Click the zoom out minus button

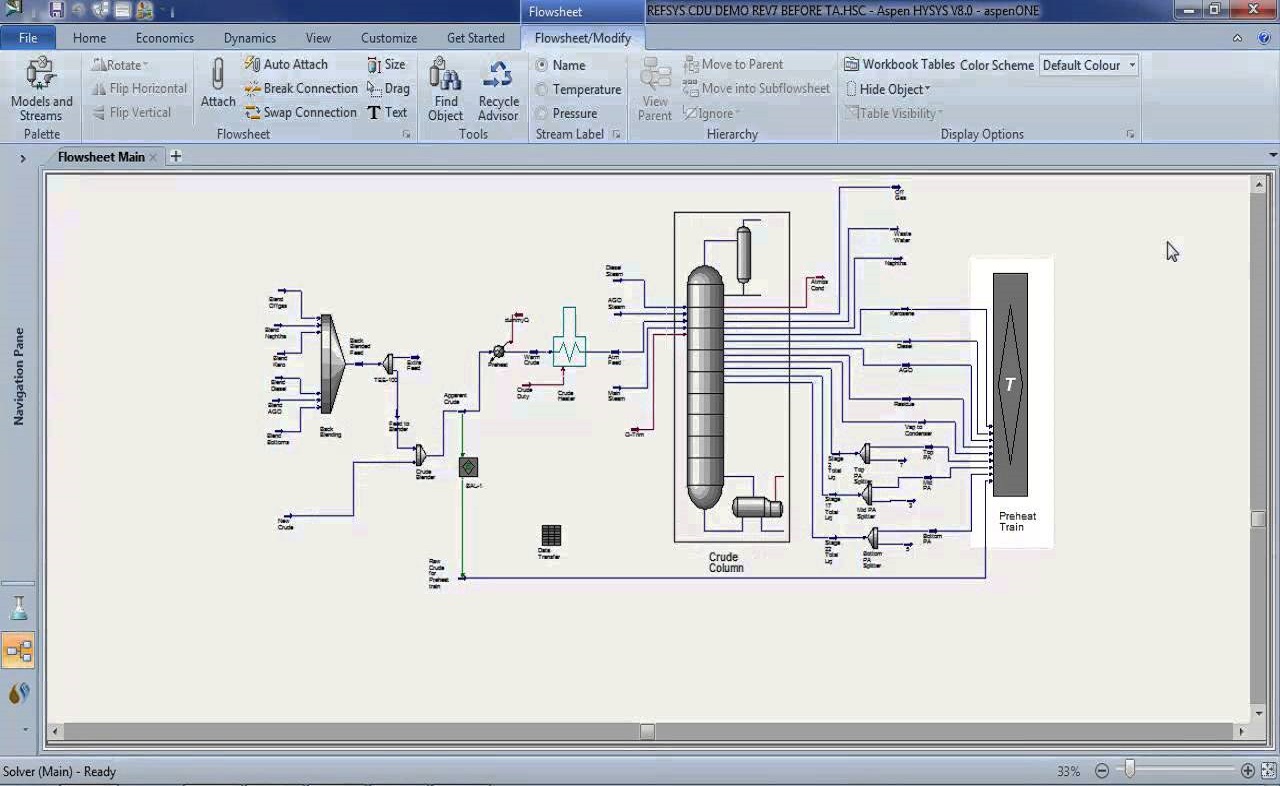click(1102, 771)
